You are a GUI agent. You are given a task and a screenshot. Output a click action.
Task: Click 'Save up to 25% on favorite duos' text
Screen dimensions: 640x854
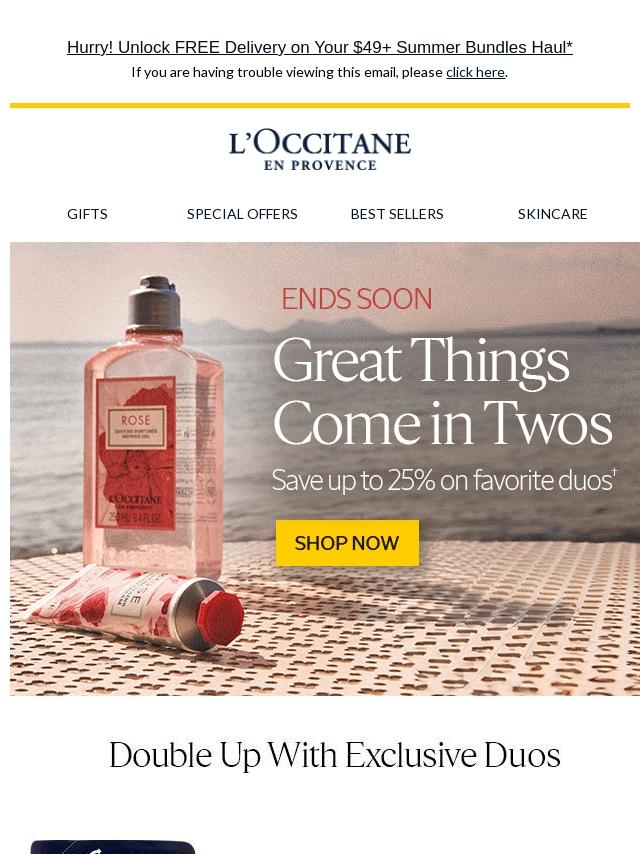point(444,480)
